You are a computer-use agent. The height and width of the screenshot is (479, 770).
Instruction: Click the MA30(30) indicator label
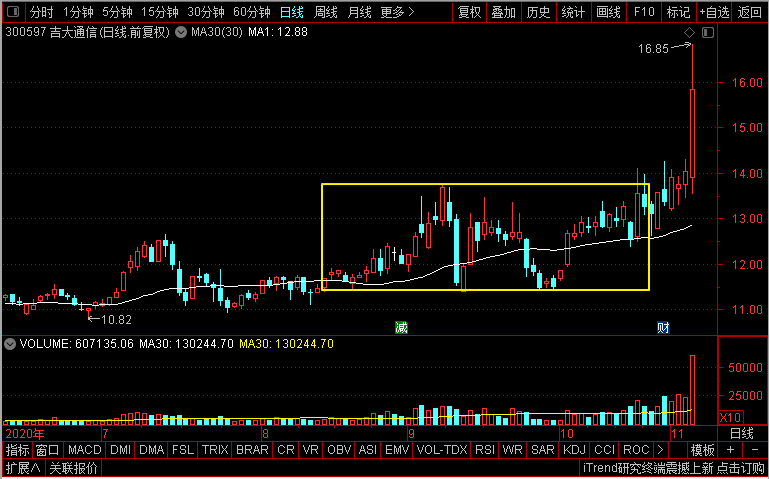(x=217, y=32)
